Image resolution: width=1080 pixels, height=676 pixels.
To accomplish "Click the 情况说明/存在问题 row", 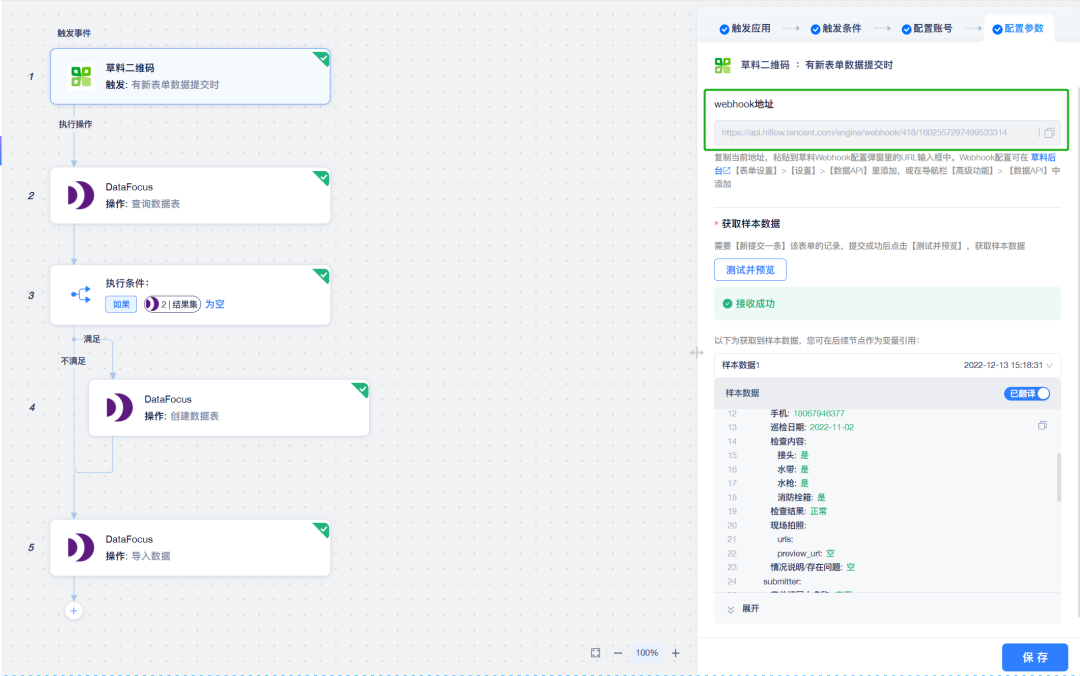I will click(x=812, y=567).
